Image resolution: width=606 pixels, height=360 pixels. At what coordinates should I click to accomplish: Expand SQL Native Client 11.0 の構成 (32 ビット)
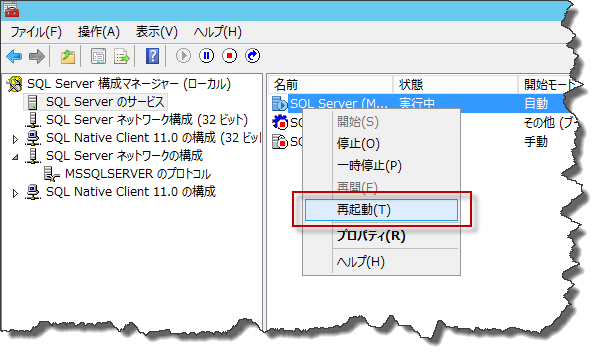(x=15, y=139)
